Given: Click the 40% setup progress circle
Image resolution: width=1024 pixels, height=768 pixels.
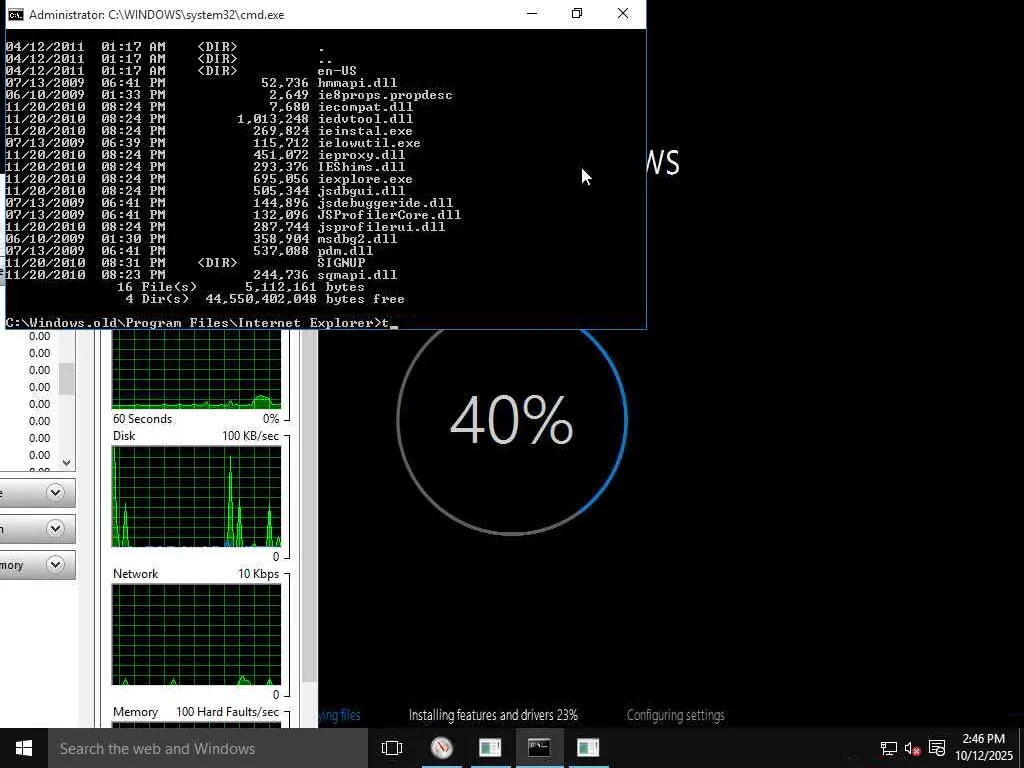Looking at the screenshot, I should 512,420.
